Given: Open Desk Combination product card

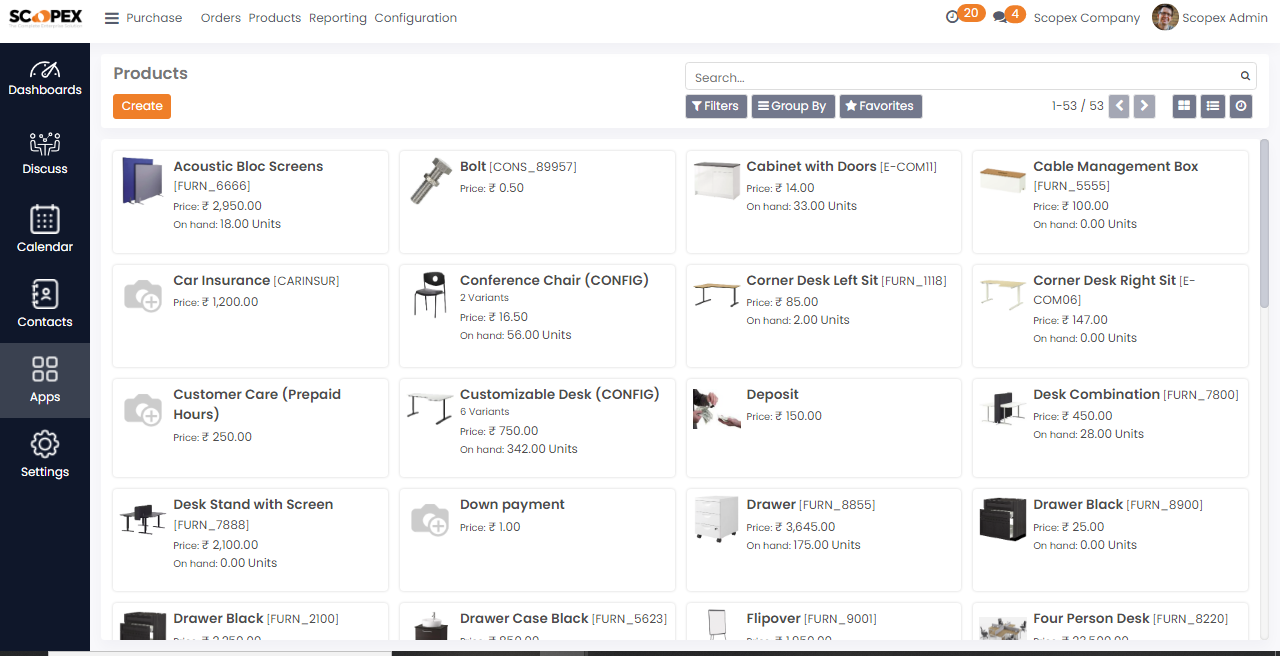Looking at the screenshot, I should pos(1110,427).
